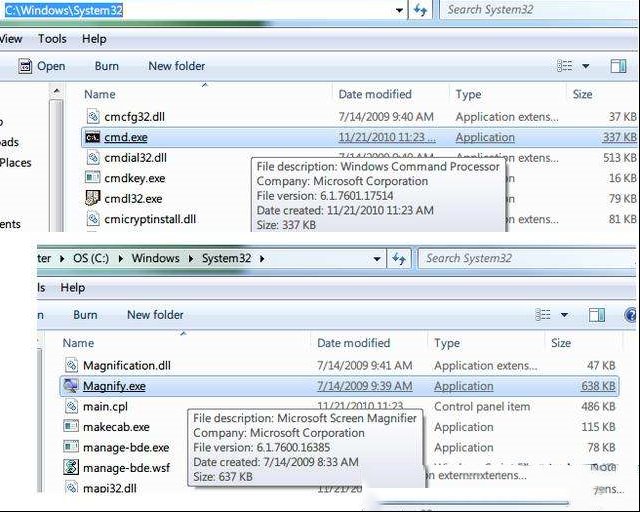Toggle preview pane in upper window

click(x=618, y=66)
